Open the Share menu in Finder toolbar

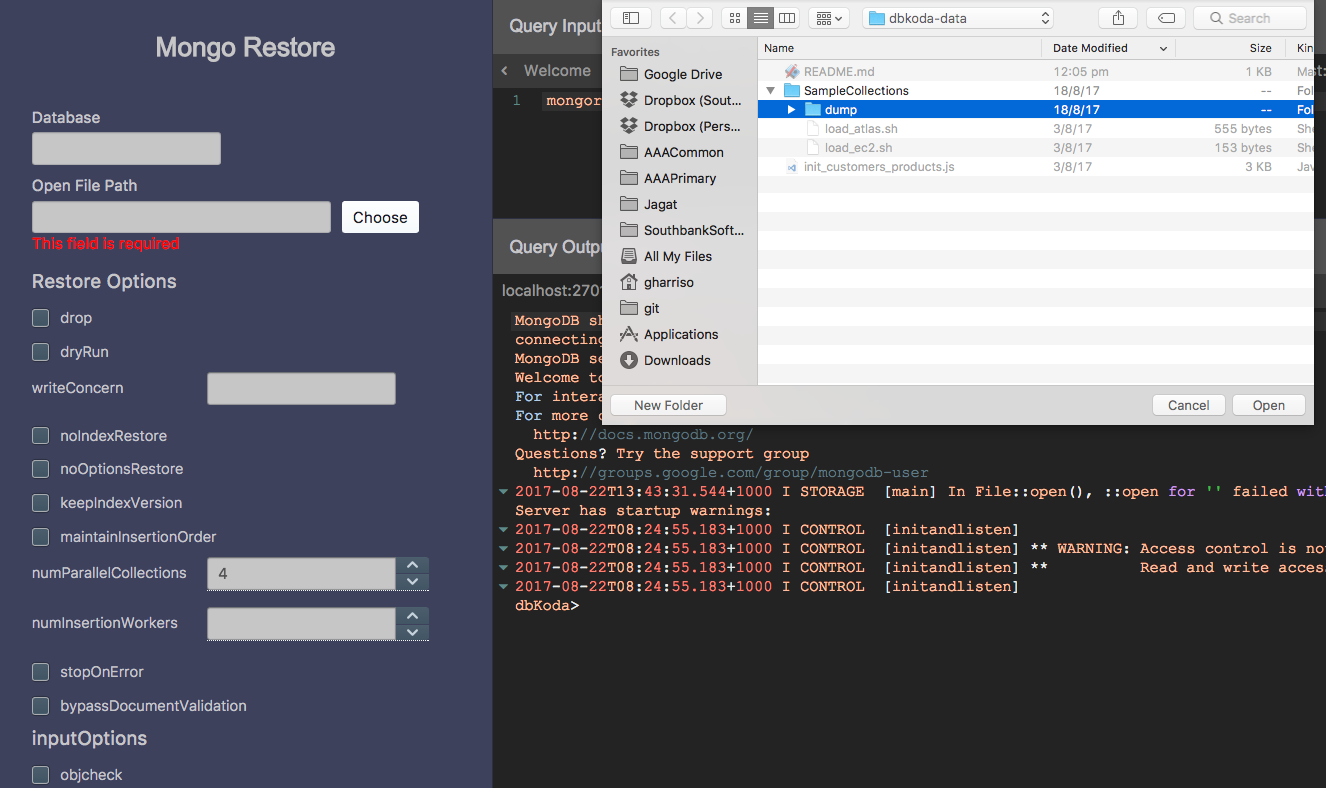click(x=1117, y=17)
